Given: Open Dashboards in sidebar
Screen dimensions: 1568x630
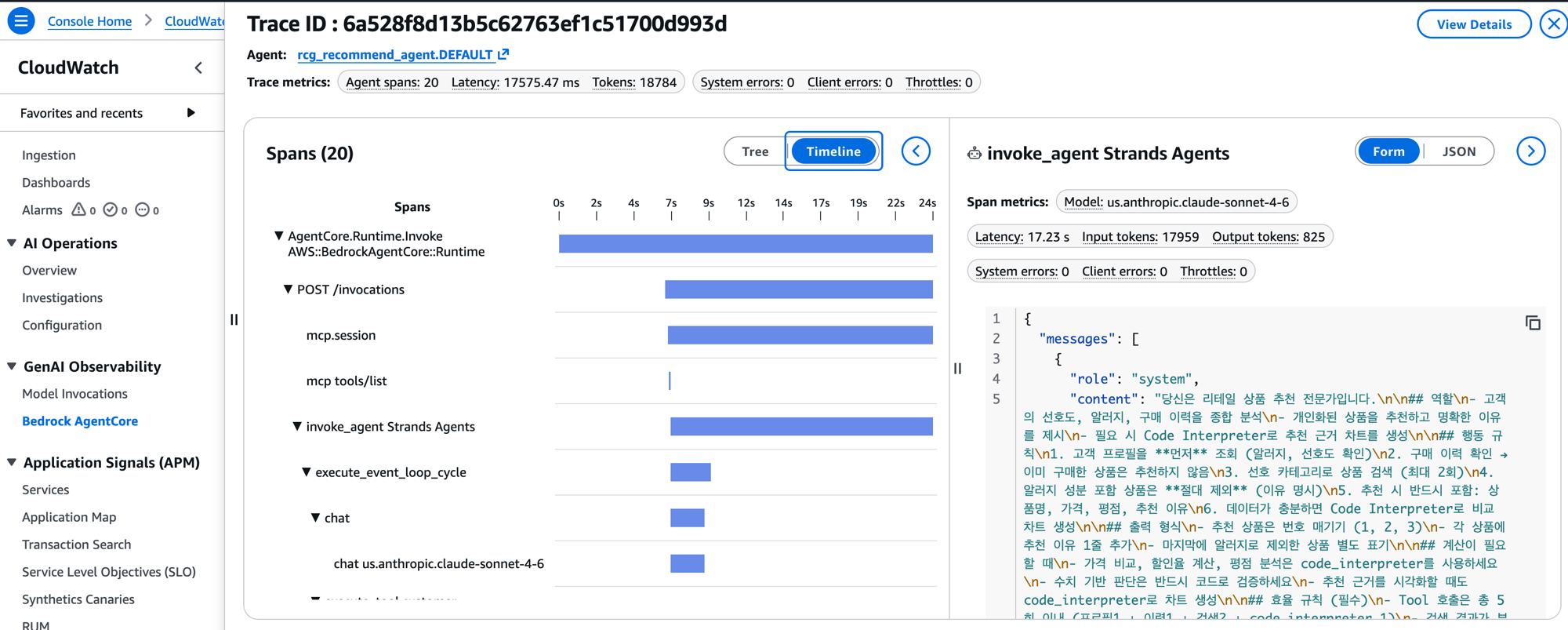Looking at the screenshot, I should 56,183.
